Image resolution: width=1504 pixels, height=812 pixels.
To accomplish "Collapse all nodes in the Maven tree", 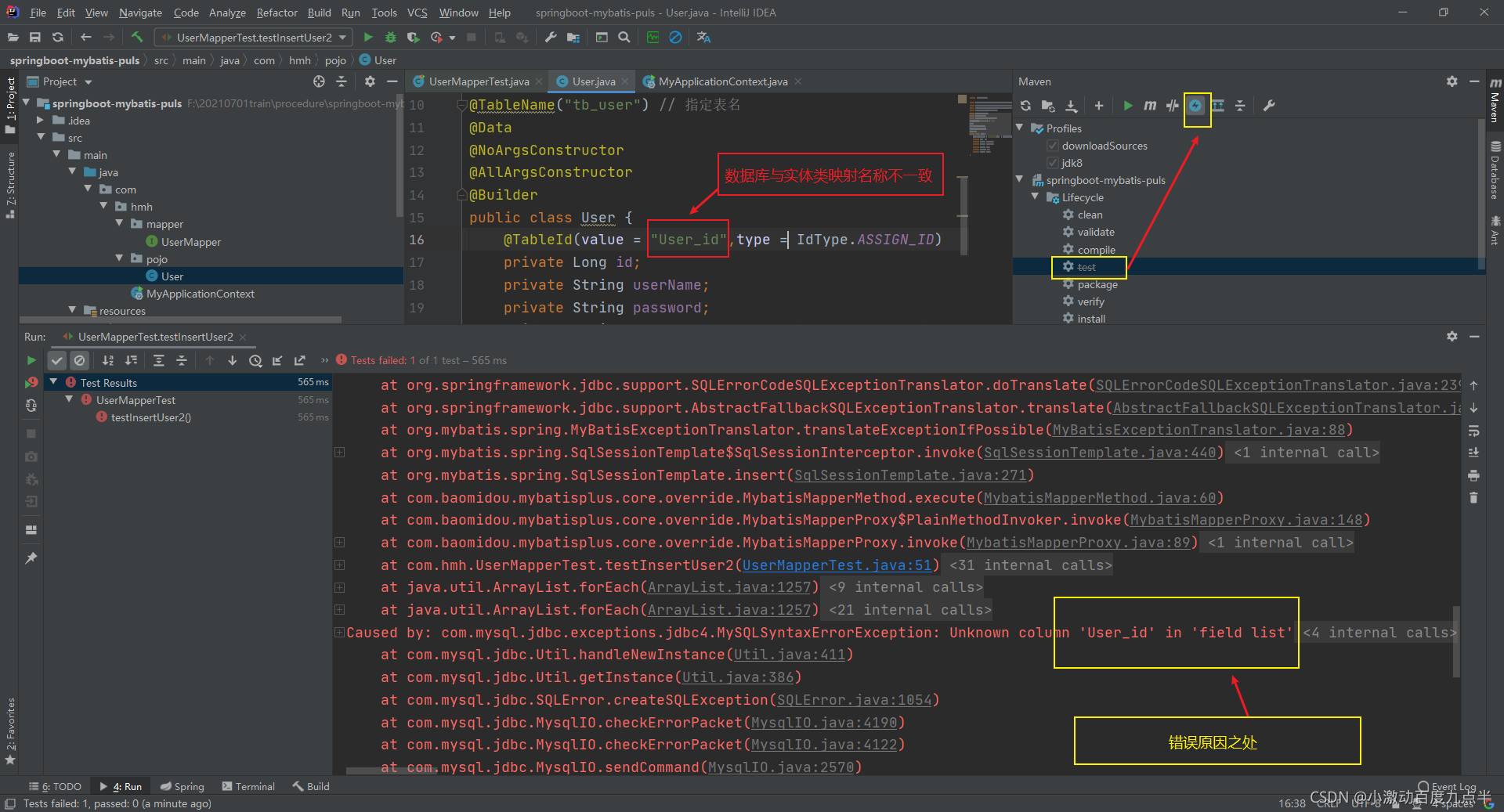I will [1240, 106].
